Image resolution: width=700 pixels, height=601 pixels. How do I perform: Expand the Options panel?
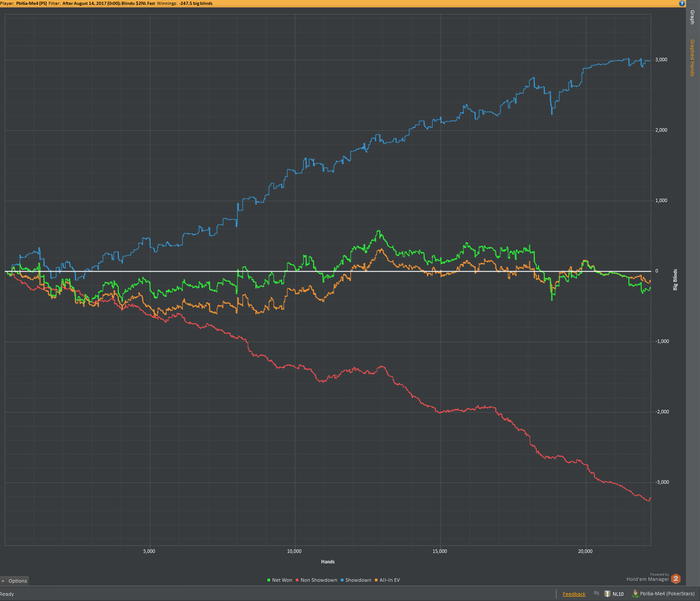[x=14, y=581]
